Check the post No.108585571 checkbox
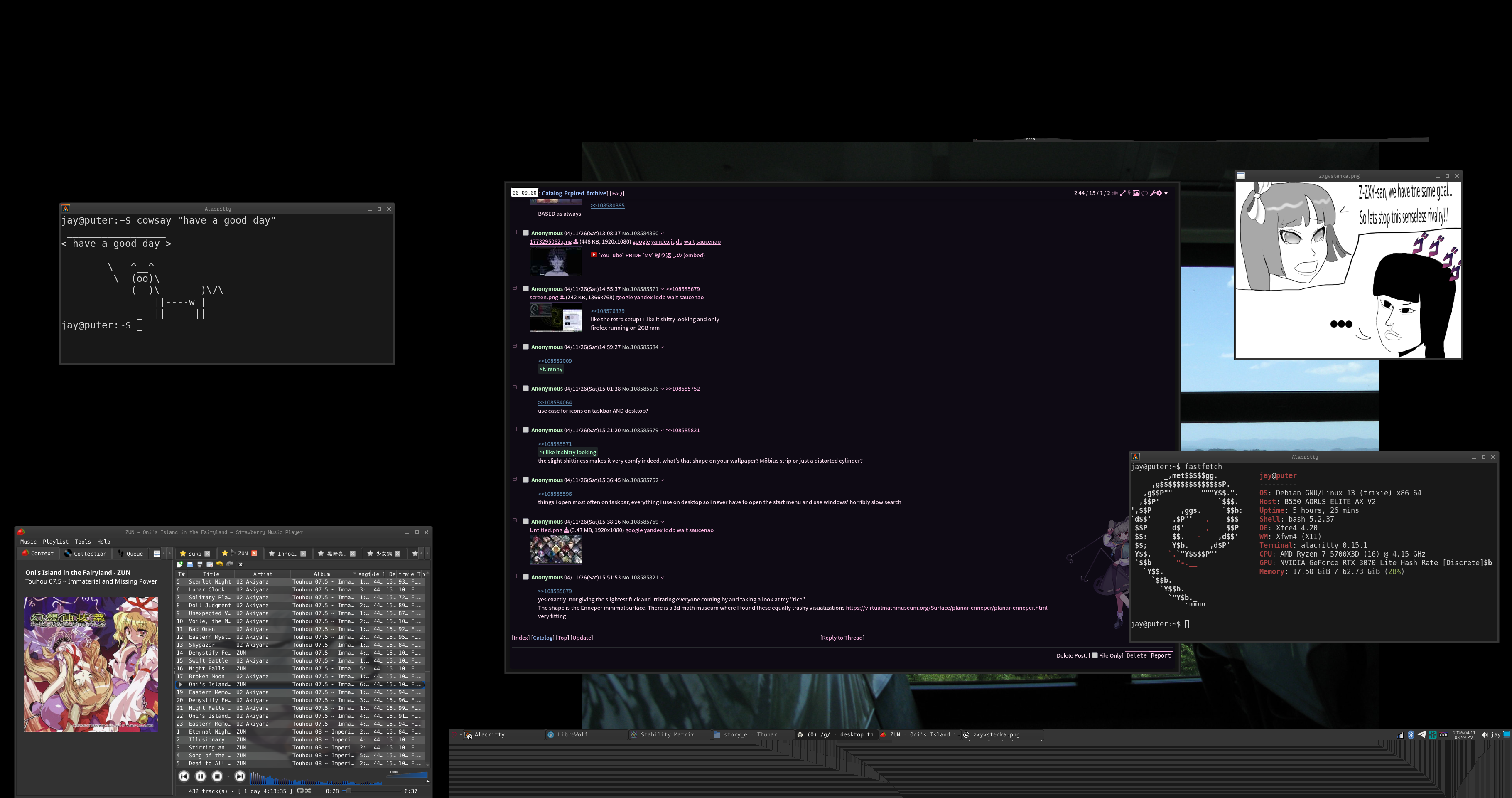 pyautogui.click(x=526, y=289)
